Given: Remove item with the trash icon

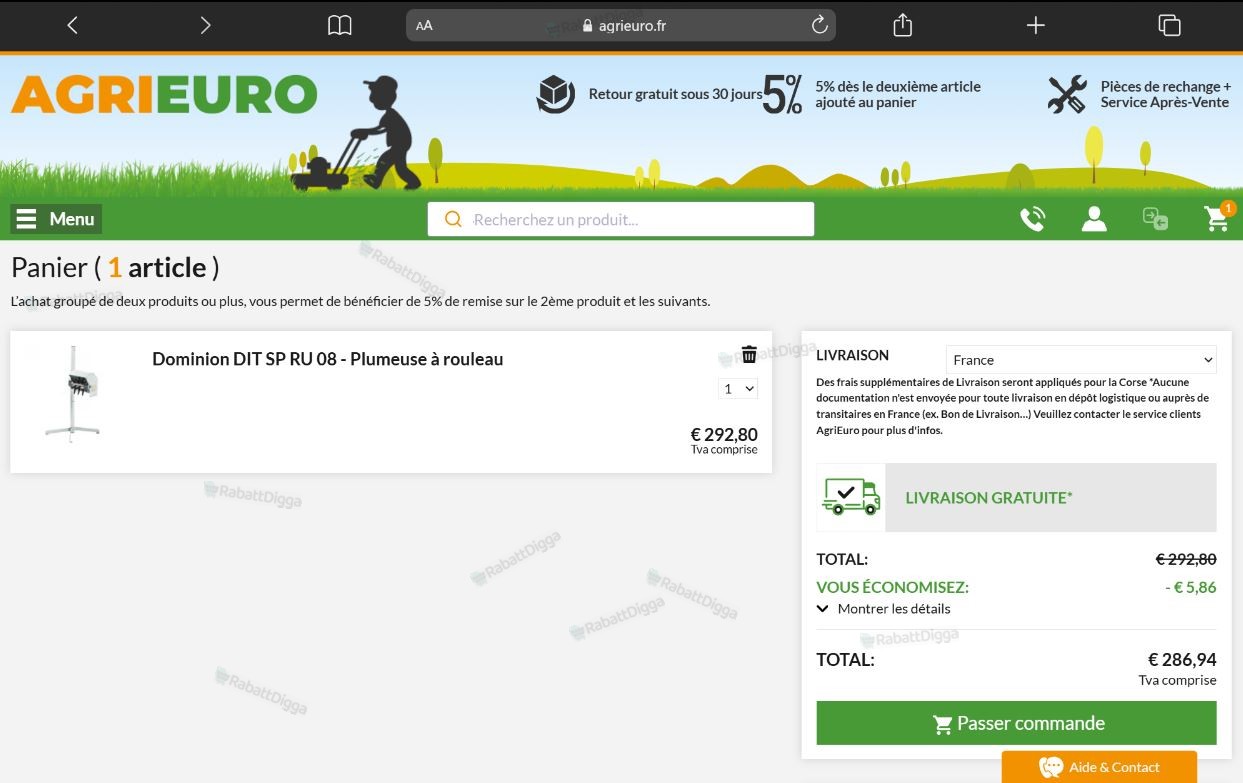Looking at the screenshot, I should [x=749, y=354].
